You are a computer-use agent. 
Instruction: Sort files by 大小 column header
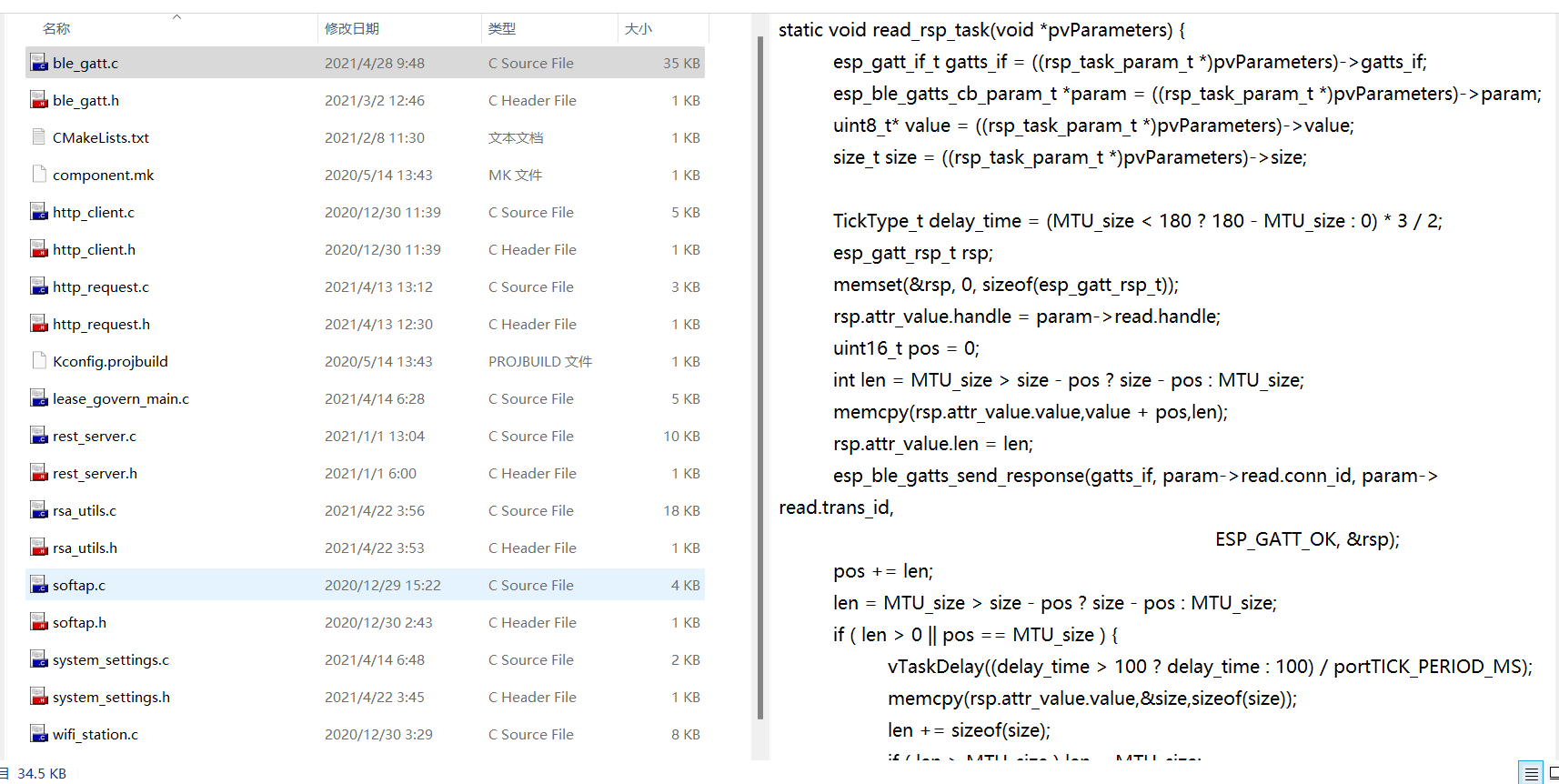pyautogui.click(x=639, y=28)
